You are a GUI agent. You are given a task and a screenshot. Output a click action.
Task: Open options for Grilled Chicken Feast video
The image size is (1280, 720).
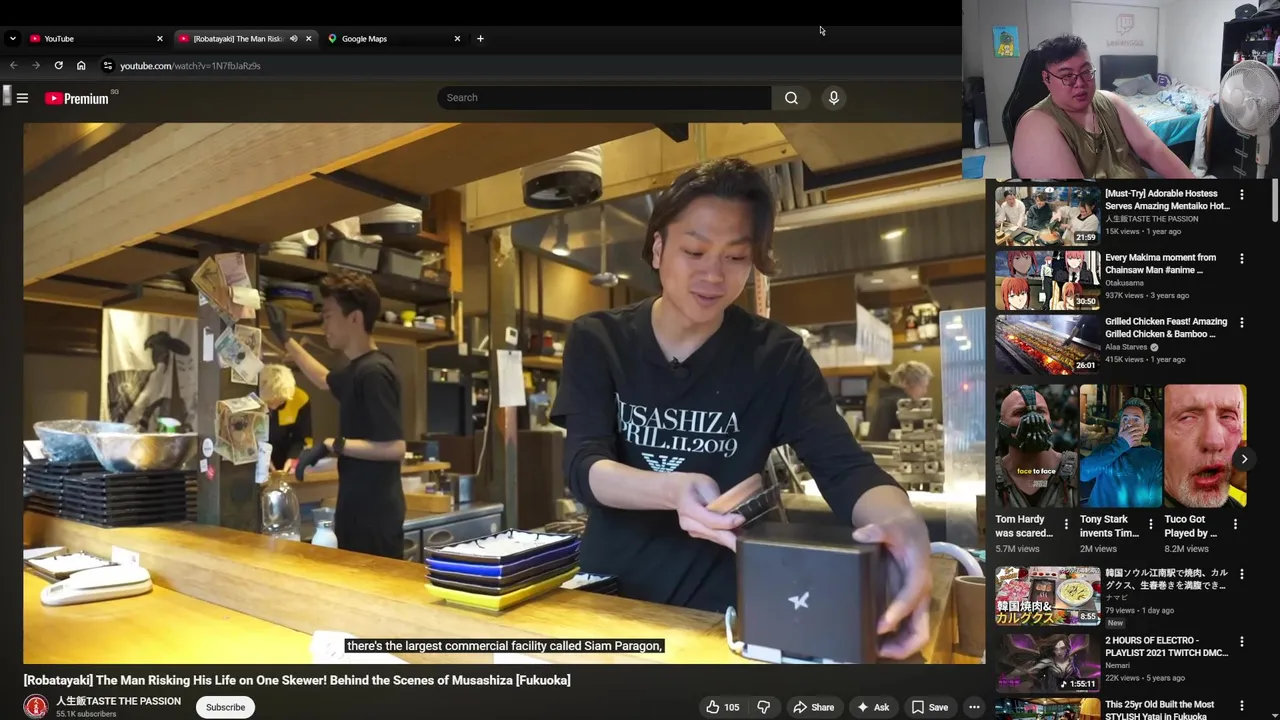click(1242, 323)
